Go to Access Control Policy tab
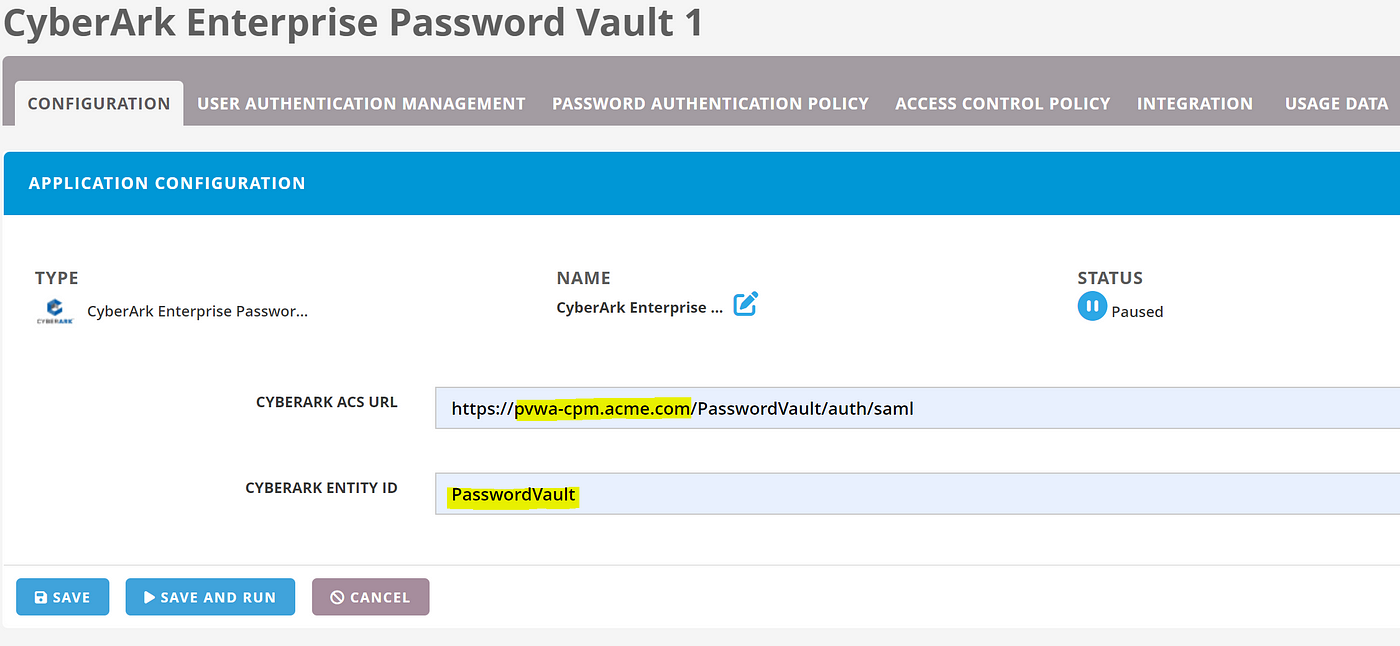The width and height of the screenshot is (1400, 646). (1003, 104)
